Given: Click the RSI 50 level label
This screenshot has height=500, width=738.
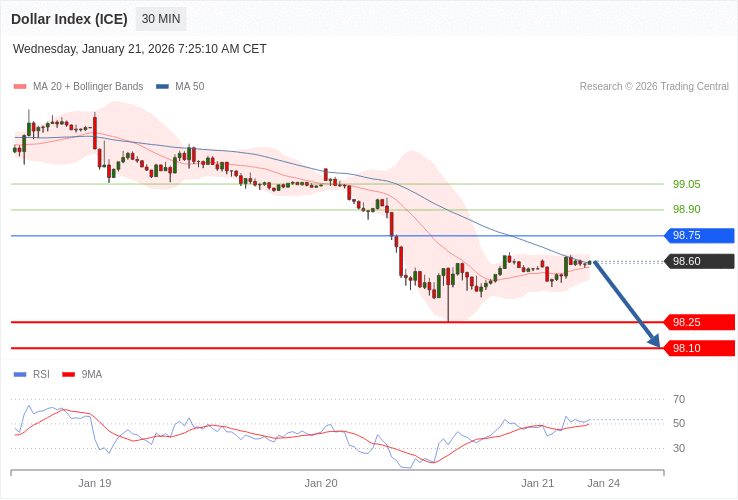Looking at the screenshot, I should (x=679, y=424).
